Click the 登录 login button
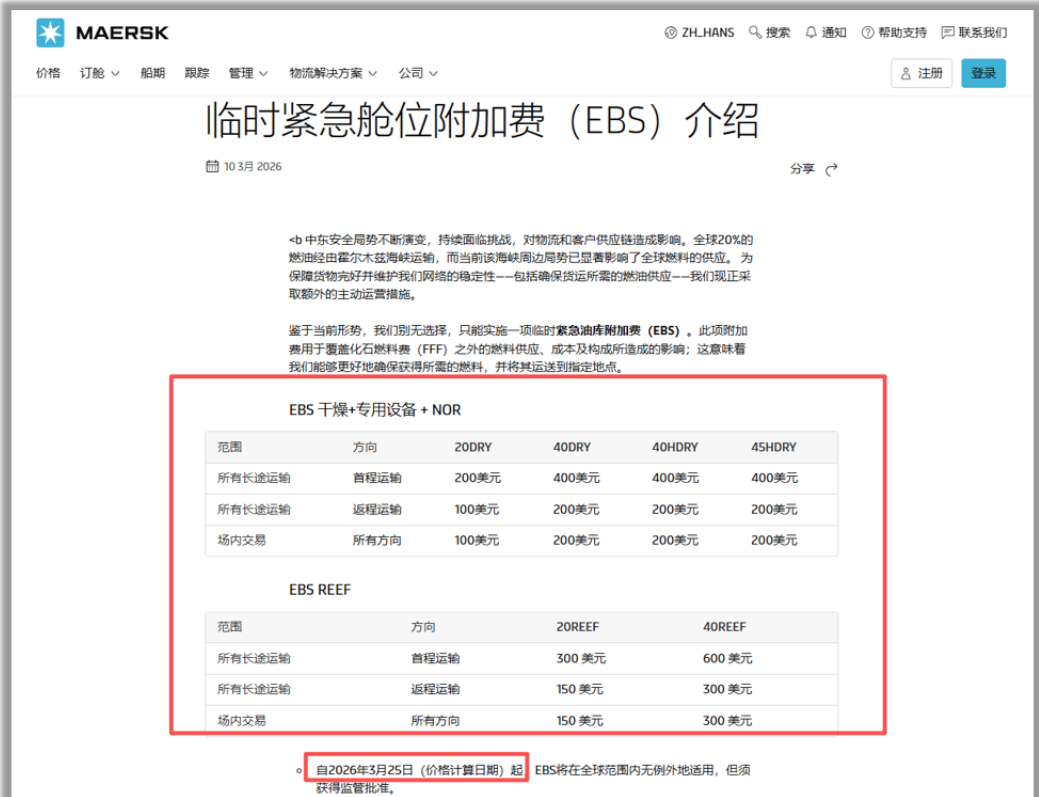 click(x=983, y=73)
